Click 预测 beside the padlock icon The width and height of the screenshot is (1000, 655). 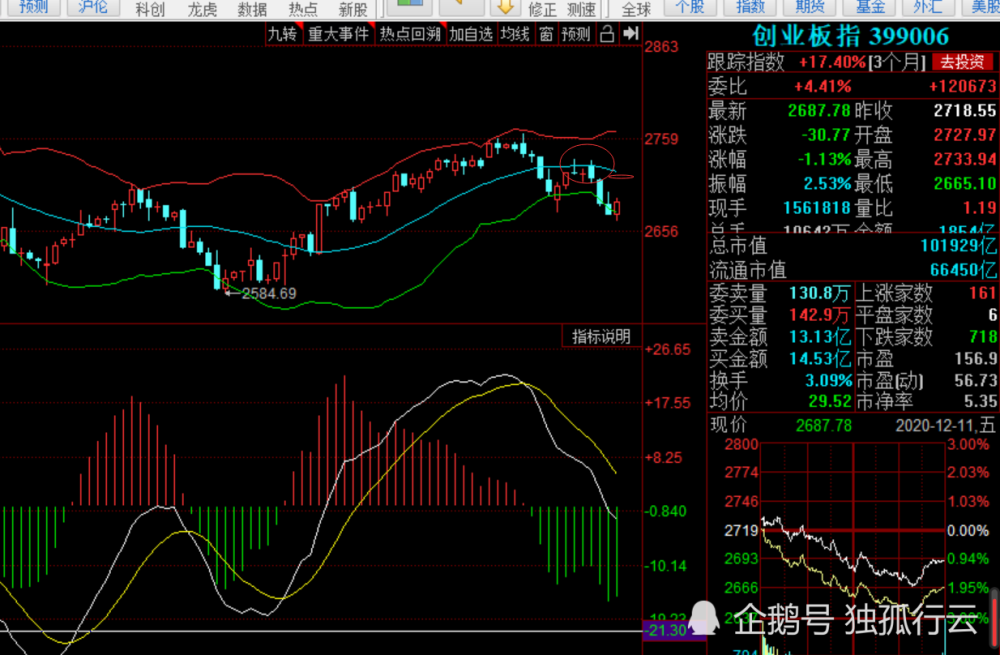[x=576, y=34]
